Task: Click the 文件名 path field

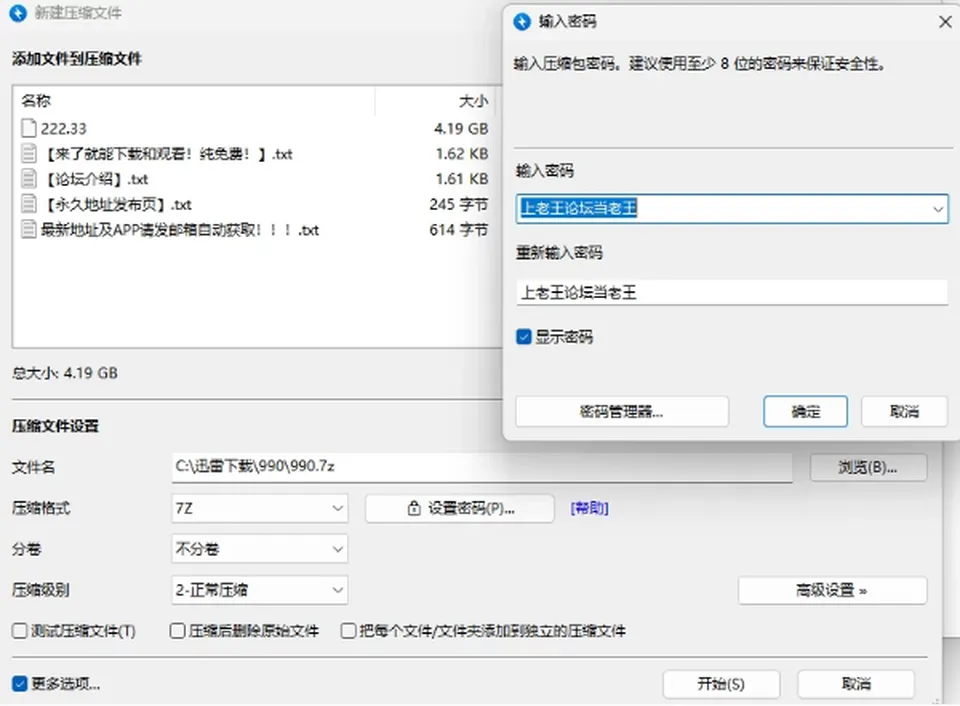Action: [482, 467]
